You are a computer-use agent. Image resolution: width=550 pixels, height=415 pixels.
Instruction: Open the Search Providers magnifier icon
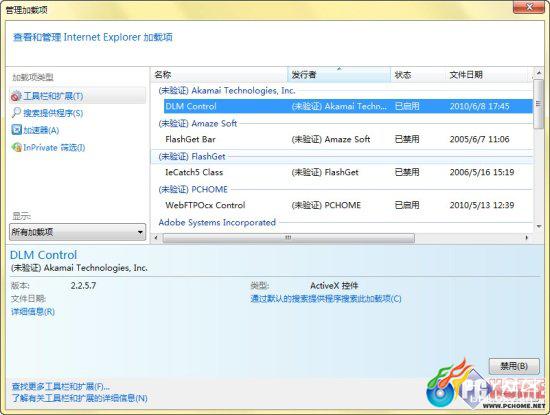click(x=16, y=113)
